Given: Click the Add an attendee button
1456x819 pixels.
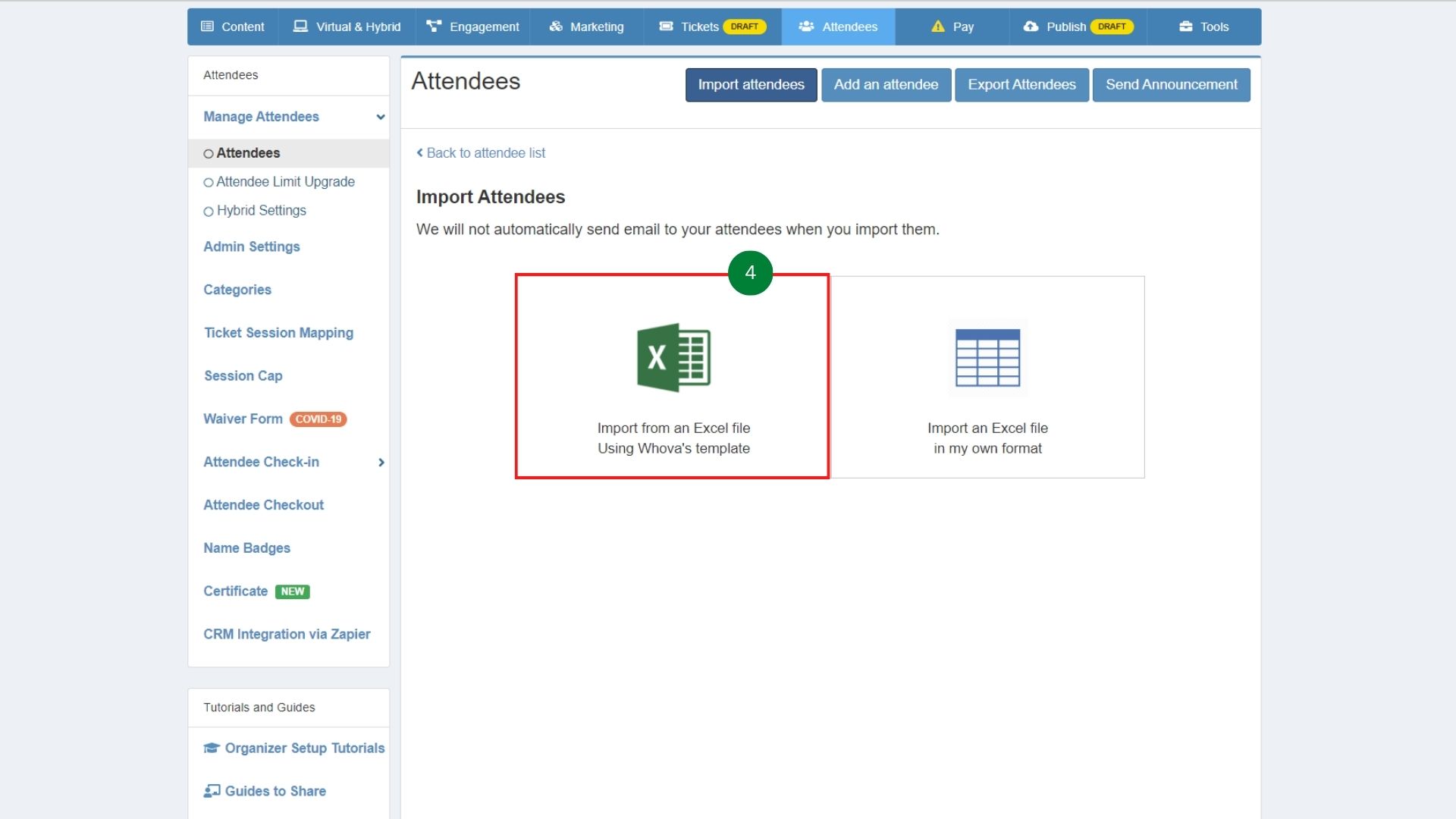Looking at the screenshot, I should pyautogui.click(x=886, y=85).
